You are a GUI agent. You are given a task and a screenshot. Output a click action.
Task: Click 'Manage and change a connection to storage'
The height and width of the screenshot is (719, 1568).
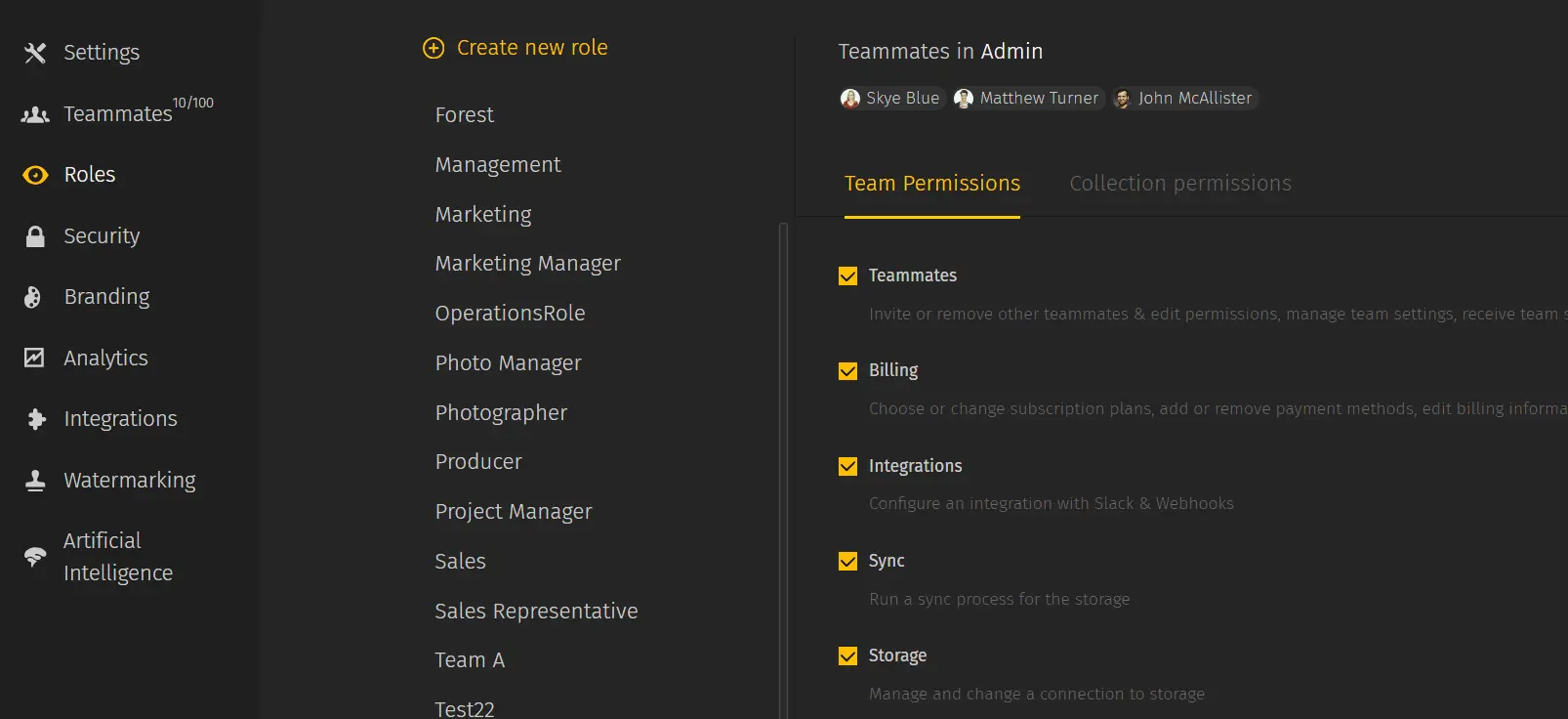(1037, 695)
